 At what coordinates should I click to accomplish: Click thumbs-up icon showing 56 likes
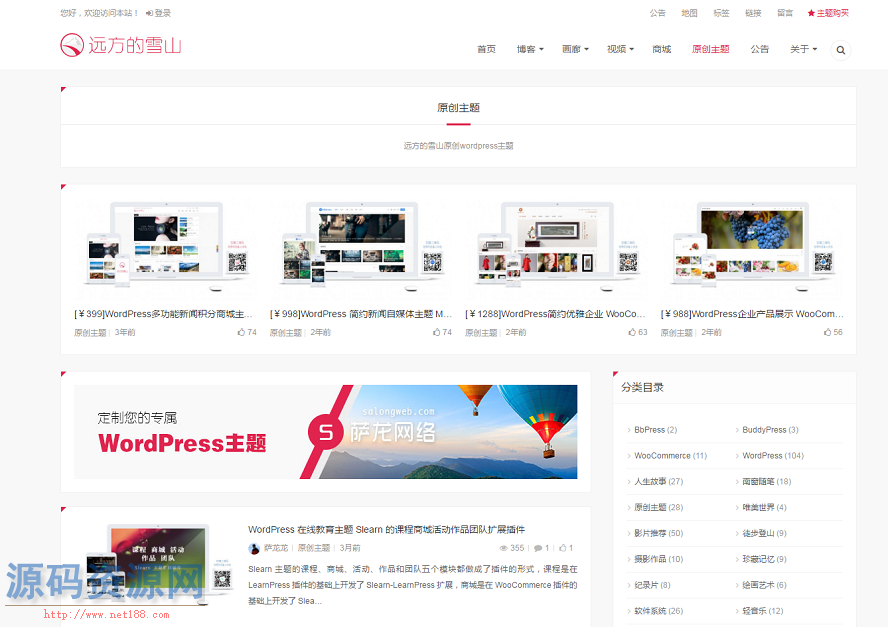click(x=827, y=332)
